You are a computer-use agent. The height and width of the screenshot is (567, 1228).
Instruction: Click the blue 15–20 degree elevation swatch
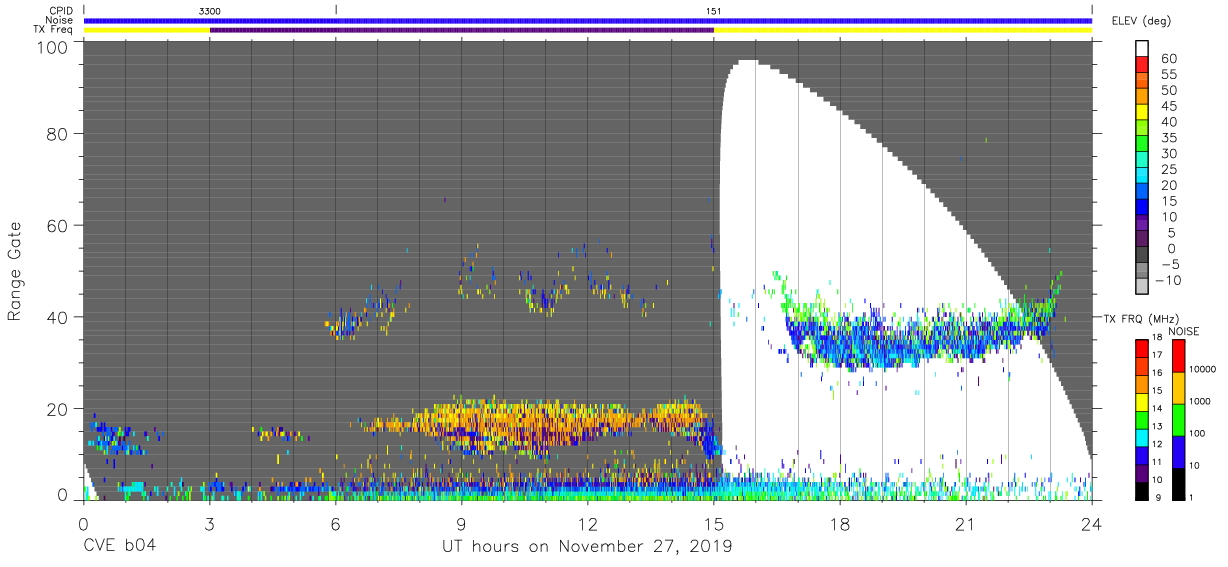pyautogui.click(x=1142, y=192)
